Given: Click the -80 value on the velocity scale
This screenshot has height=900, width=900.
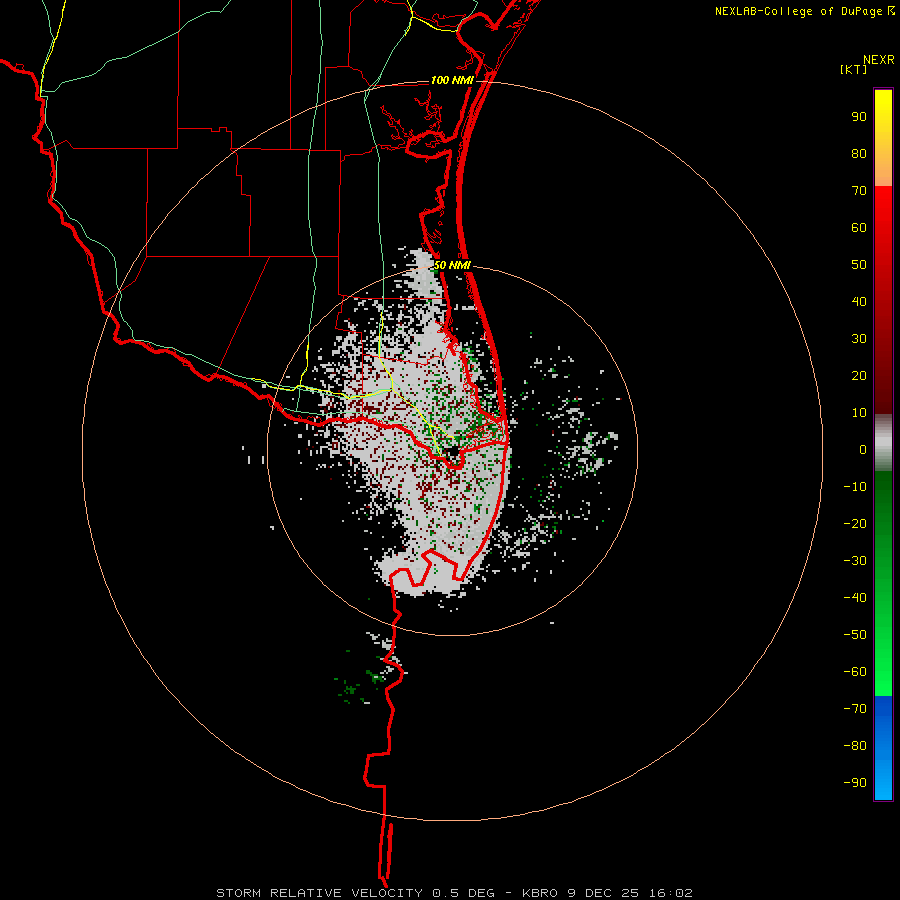Looking at the screenshot, I should coord(855,746).
